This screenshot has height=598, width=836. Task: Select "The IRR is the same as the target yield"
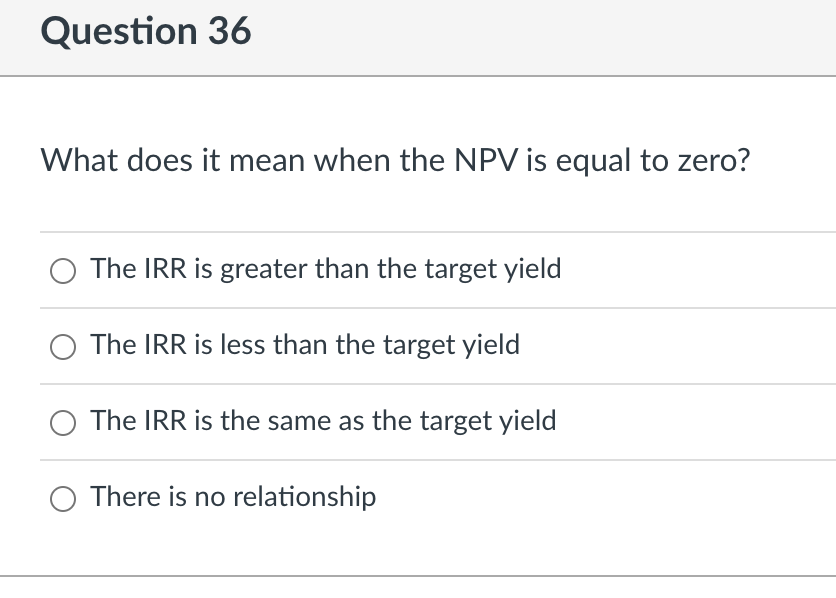coord(63,423)
